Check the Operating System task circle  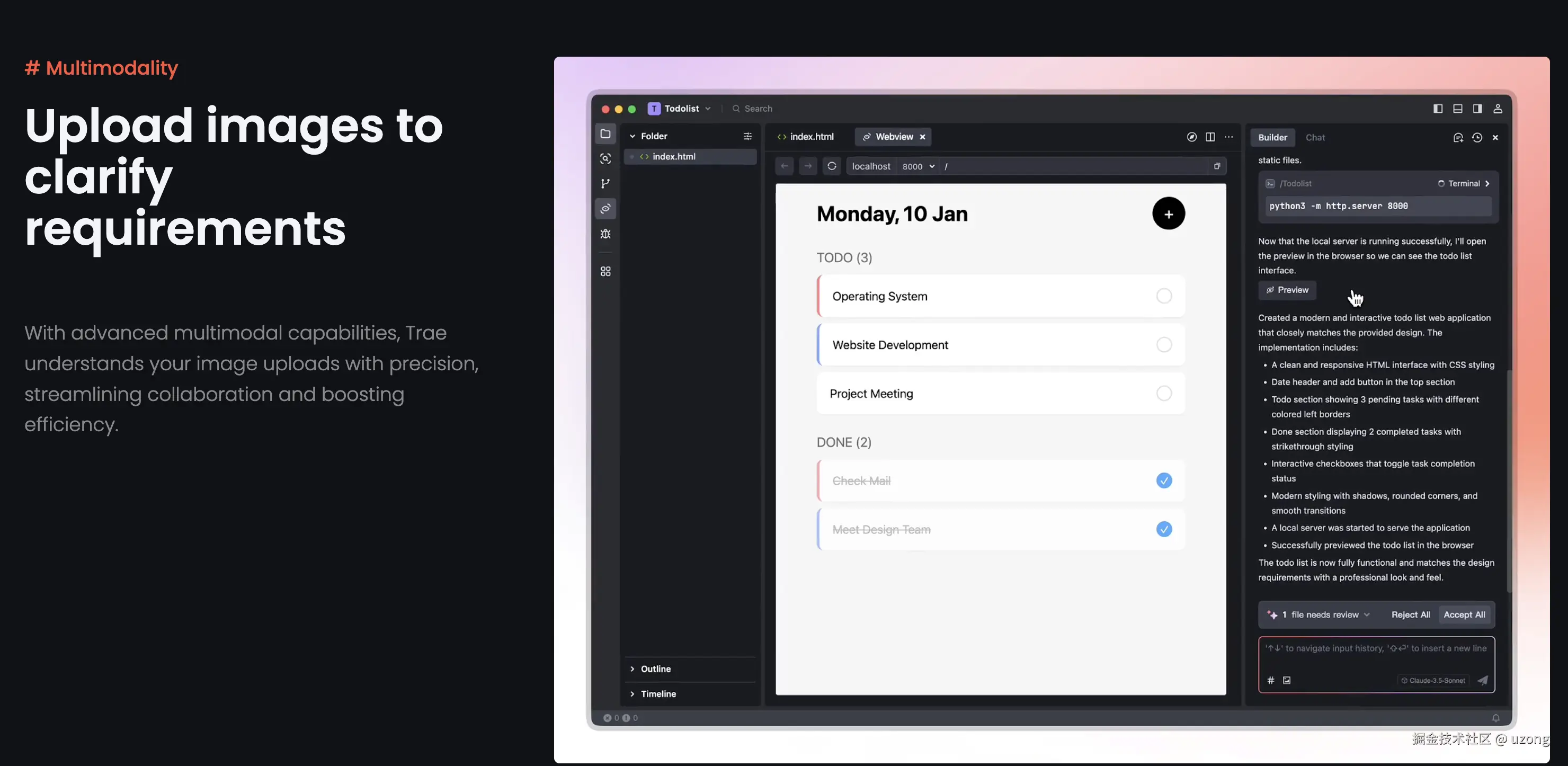(1164, 297)
